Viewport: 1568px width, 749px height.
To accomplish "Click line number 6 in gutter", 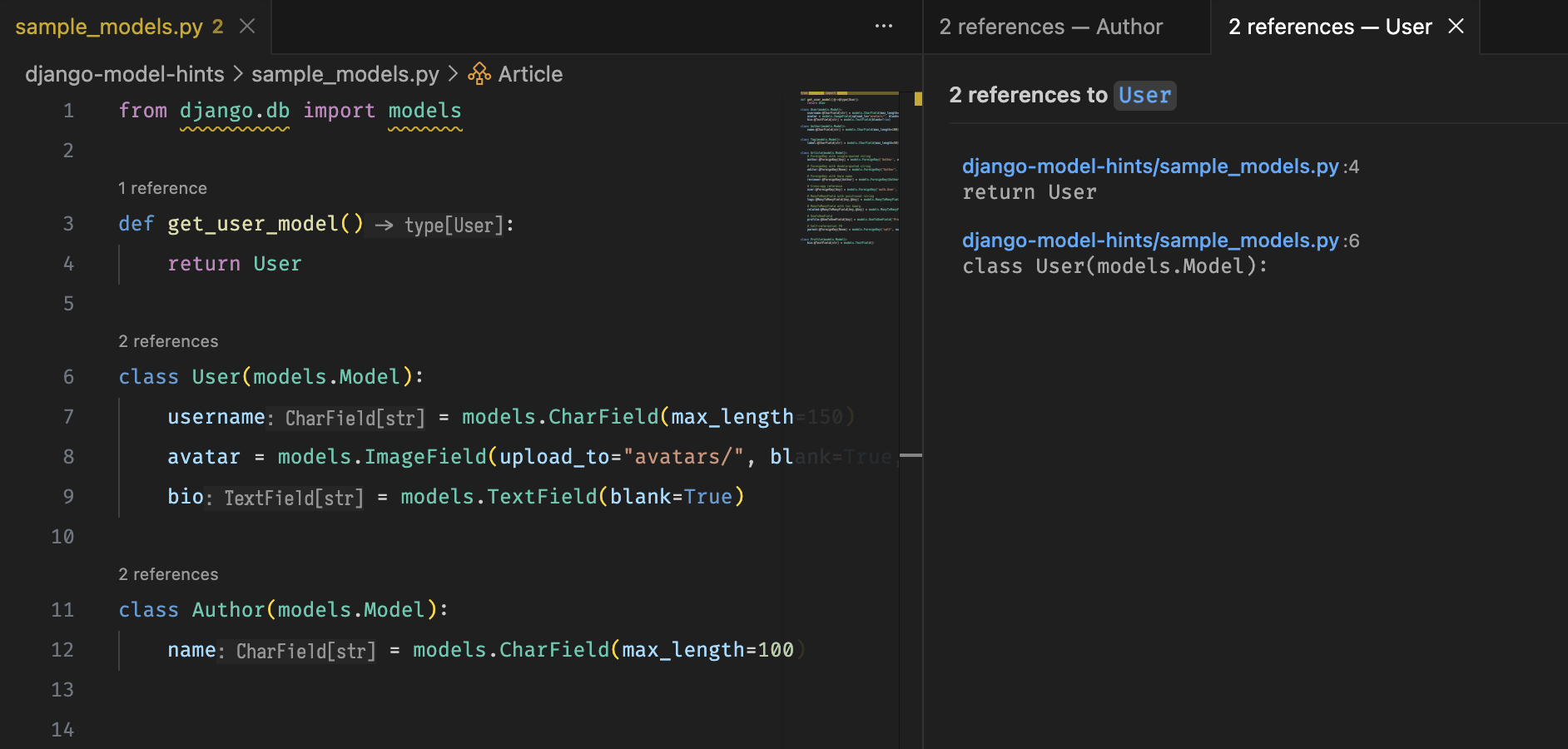I will (68, 377).
